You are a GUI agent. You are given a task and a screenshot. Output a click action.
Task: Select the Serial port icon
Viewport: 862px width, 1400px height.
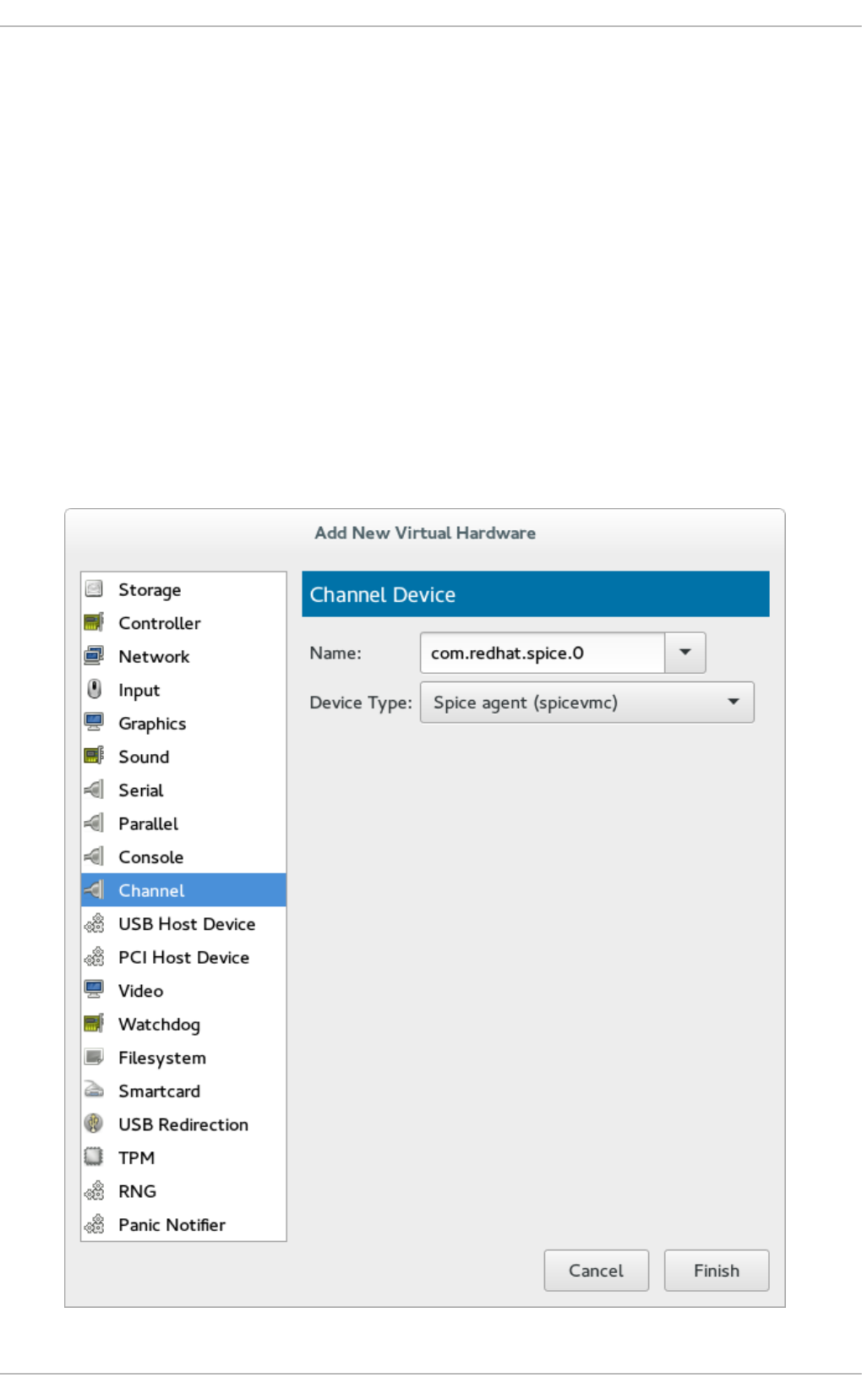pyautogui.click(x=94, y=790)
